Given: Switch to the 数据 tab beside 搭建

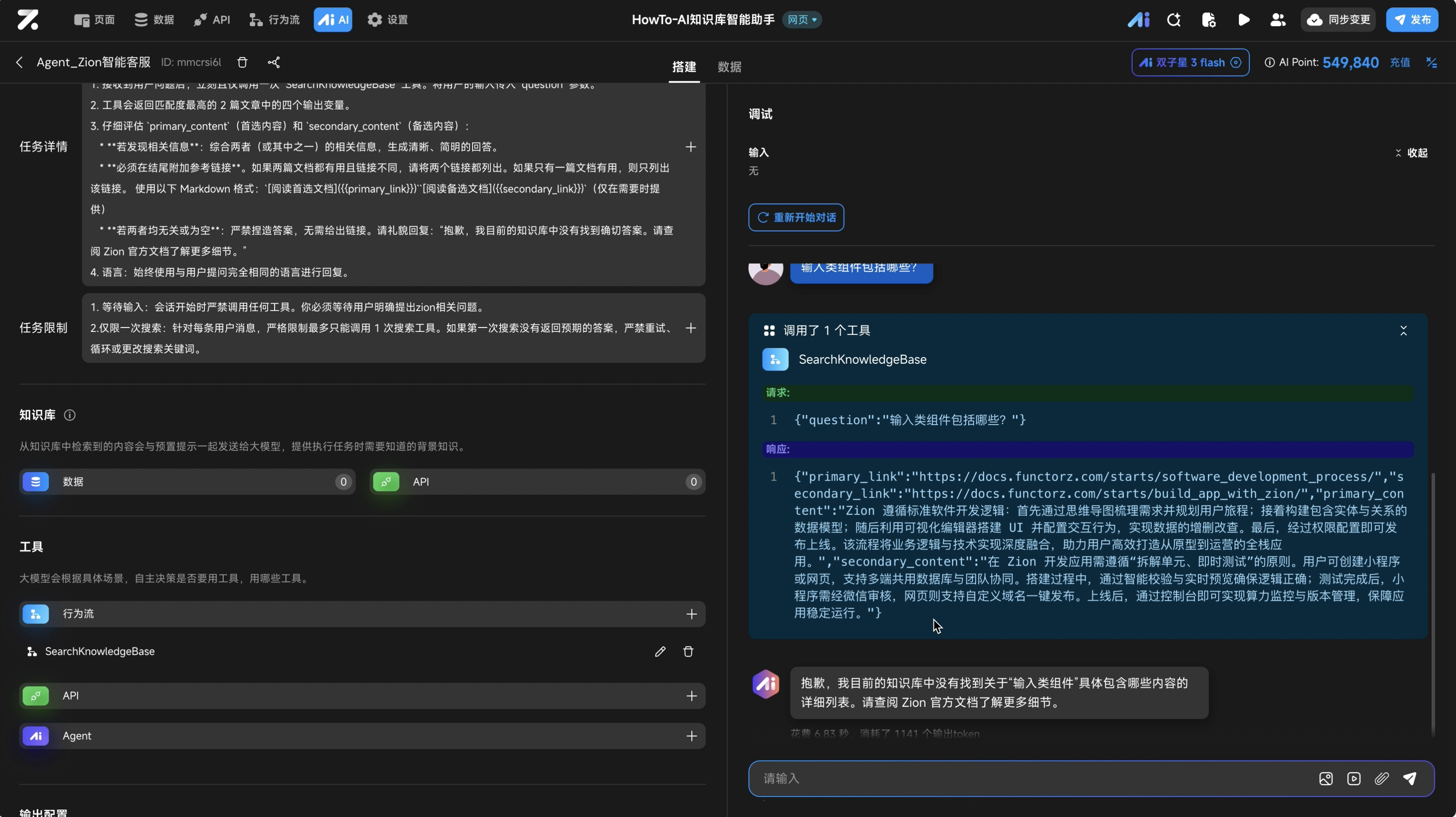Looking at the screenshot, I should (729, 67).
